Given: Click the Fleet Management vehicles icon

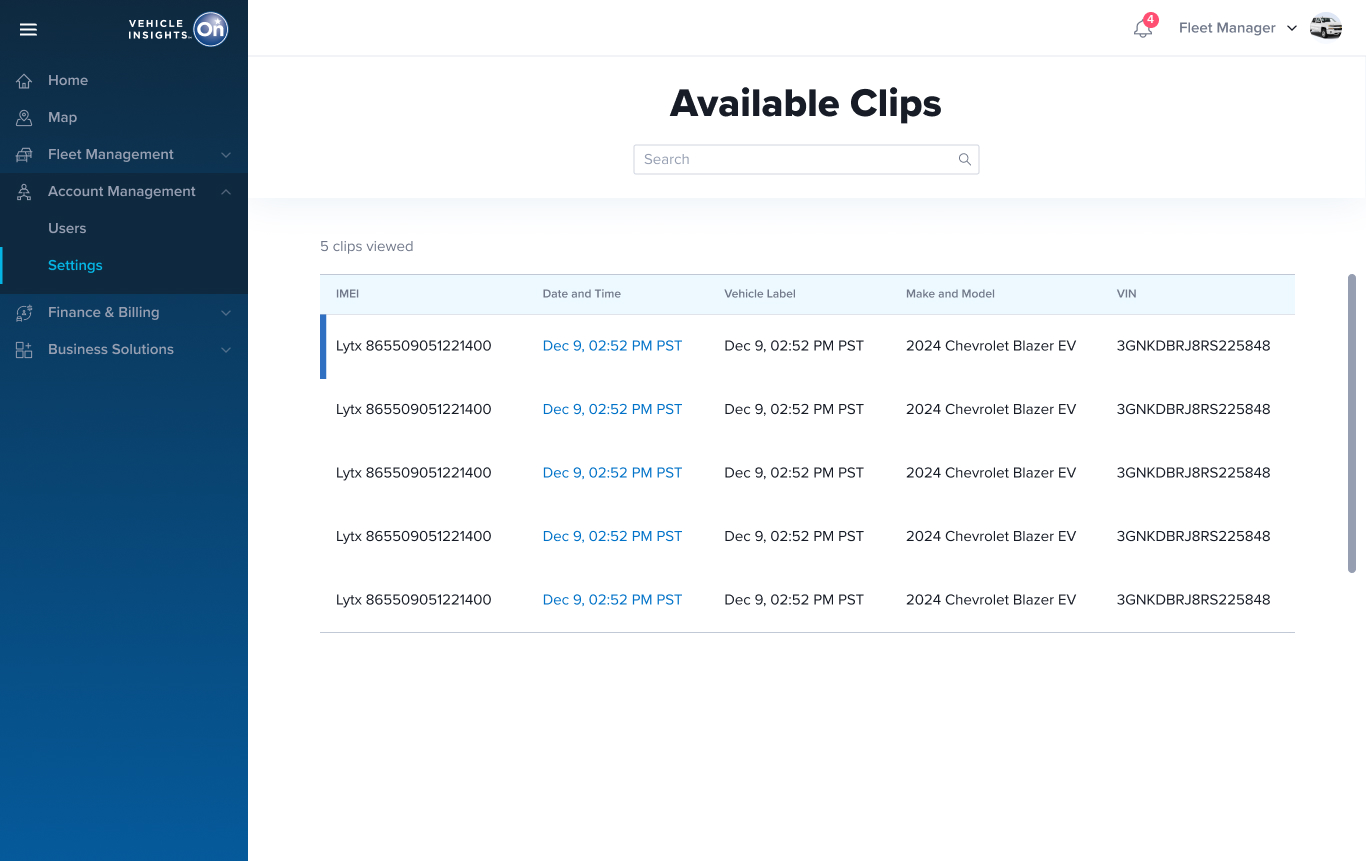Looking at the screenshot, I should pos(24,155).
